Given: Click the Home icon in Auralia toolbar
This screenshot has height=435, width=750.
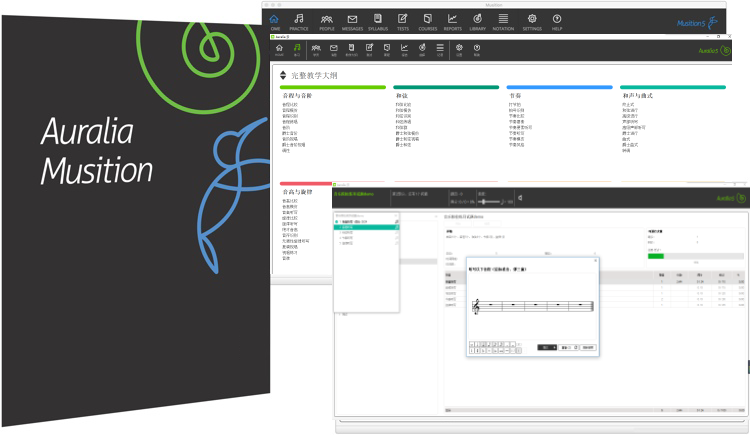Looking at the screenshot, I should [x=279, y=50].
